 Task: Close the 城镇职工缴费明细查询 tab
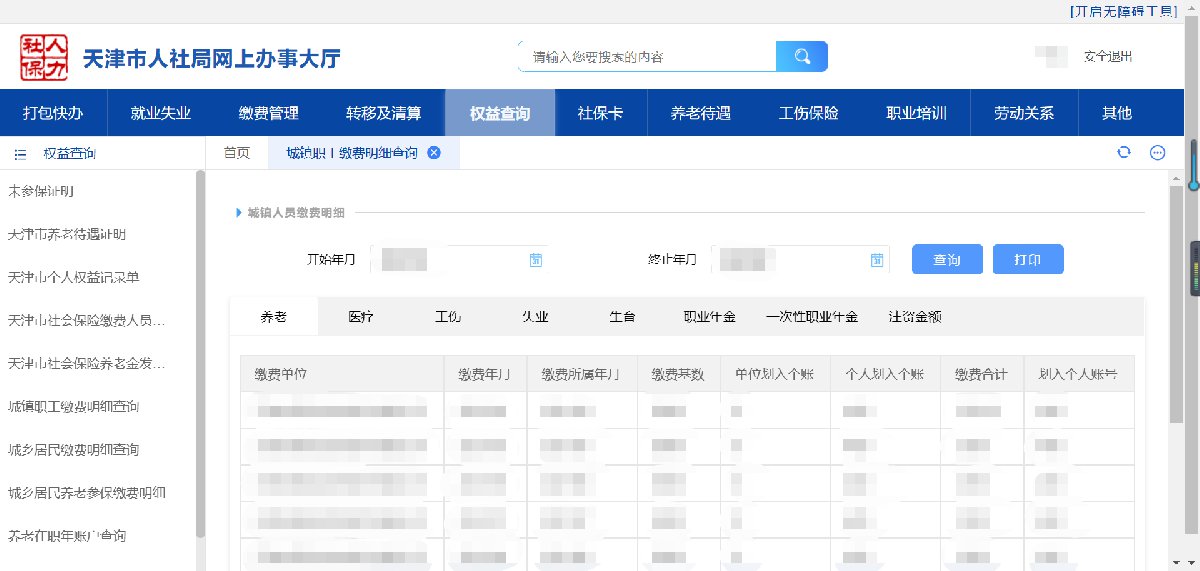point(433,153)
